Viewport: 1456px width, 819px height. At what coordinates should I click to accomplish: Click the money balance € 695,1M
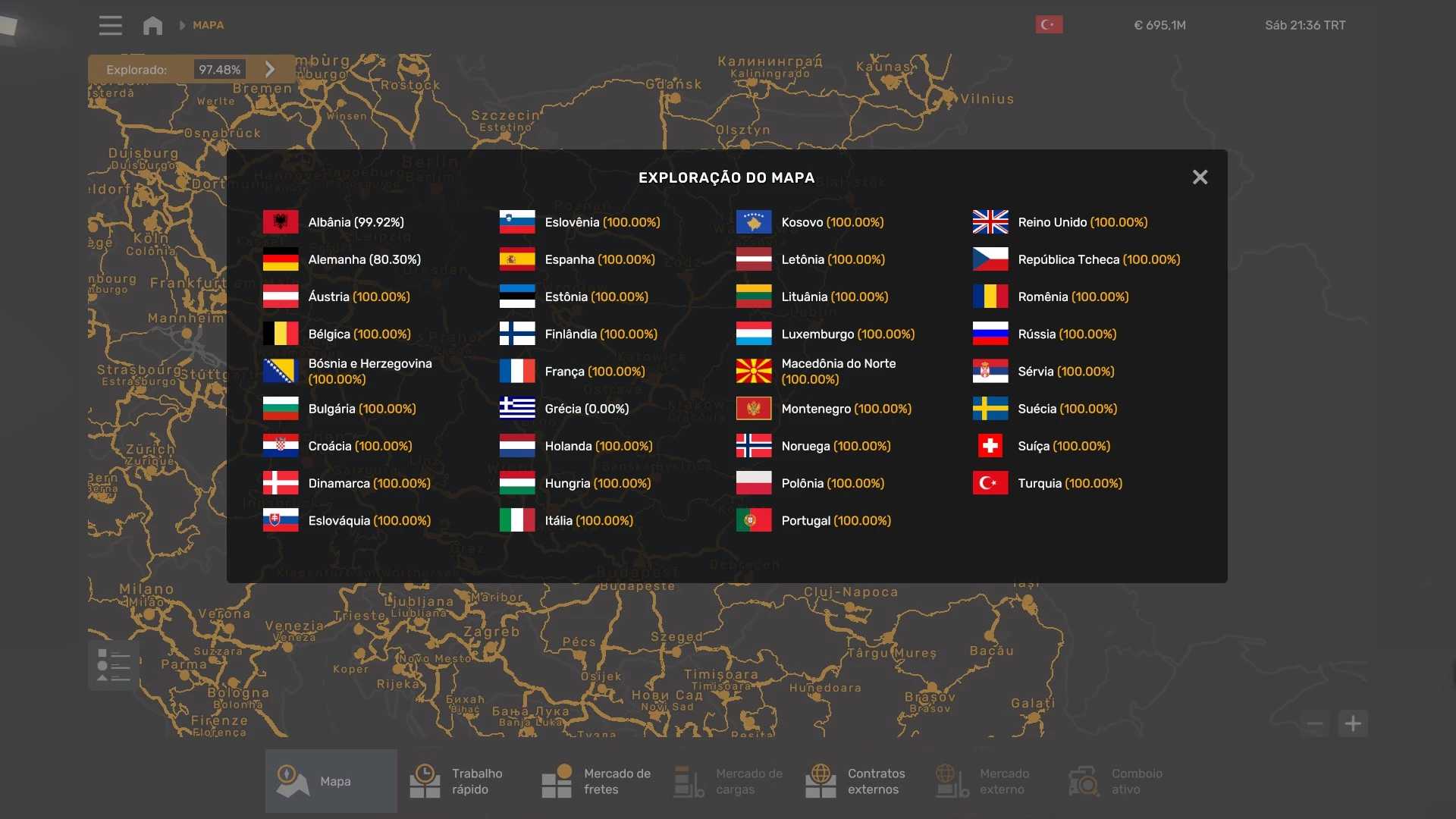pos(1159,25)
